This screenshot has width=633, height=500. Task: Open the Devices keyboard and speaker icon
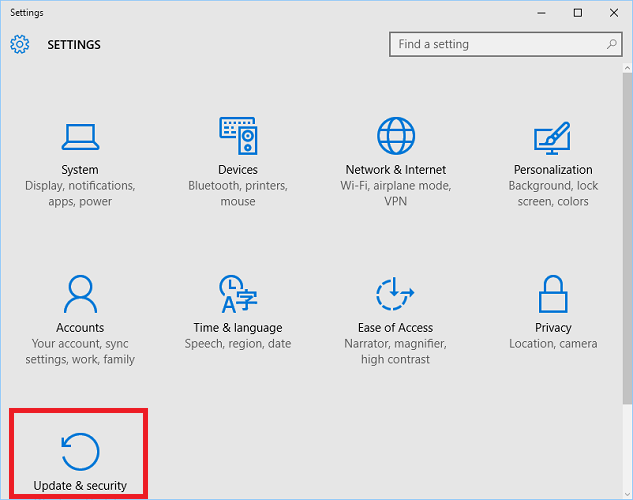(x=238, y=136)
